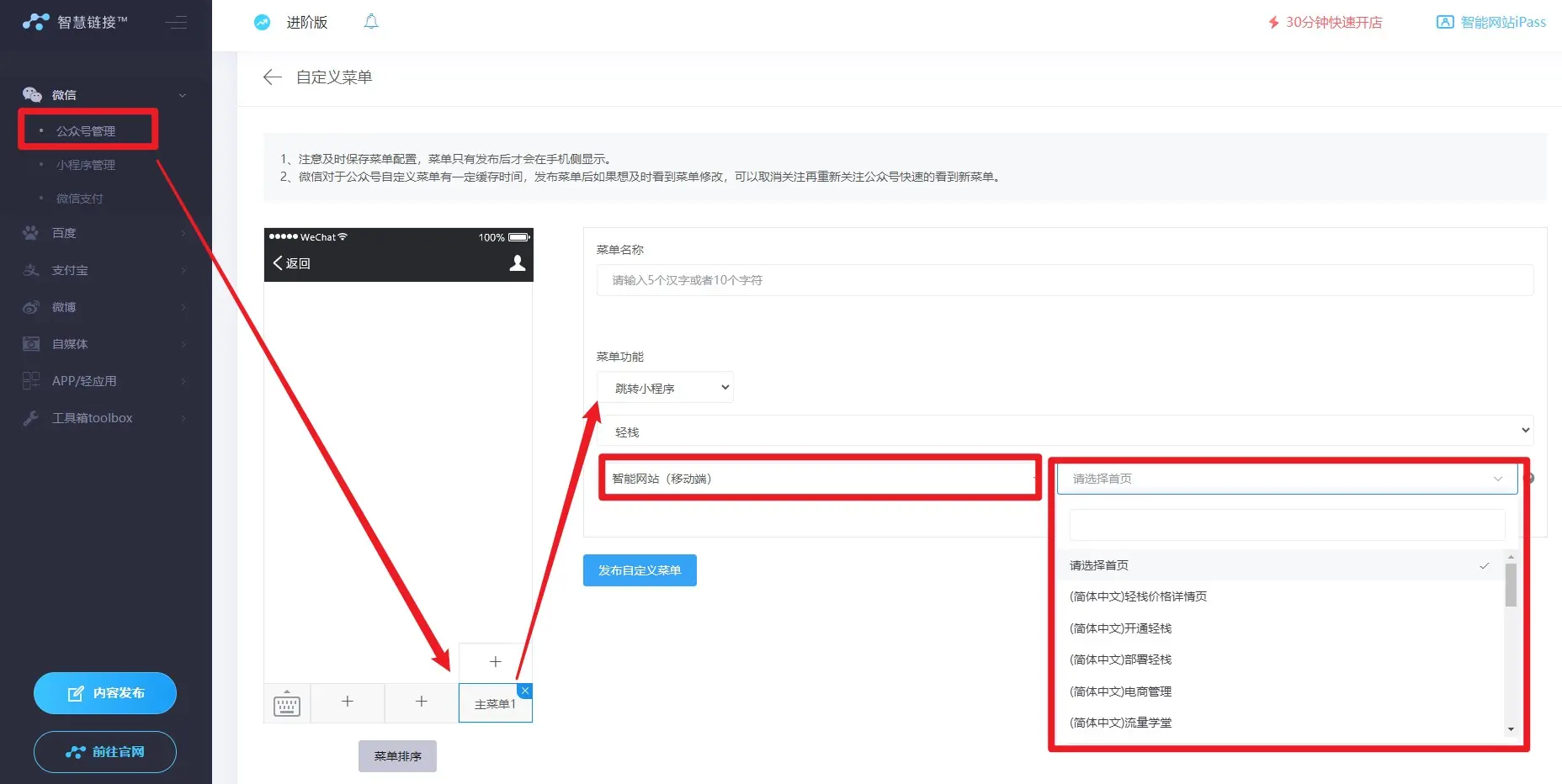
Task: Open the 智能网站（移动端） dropdown
Action: pos(819,479)
